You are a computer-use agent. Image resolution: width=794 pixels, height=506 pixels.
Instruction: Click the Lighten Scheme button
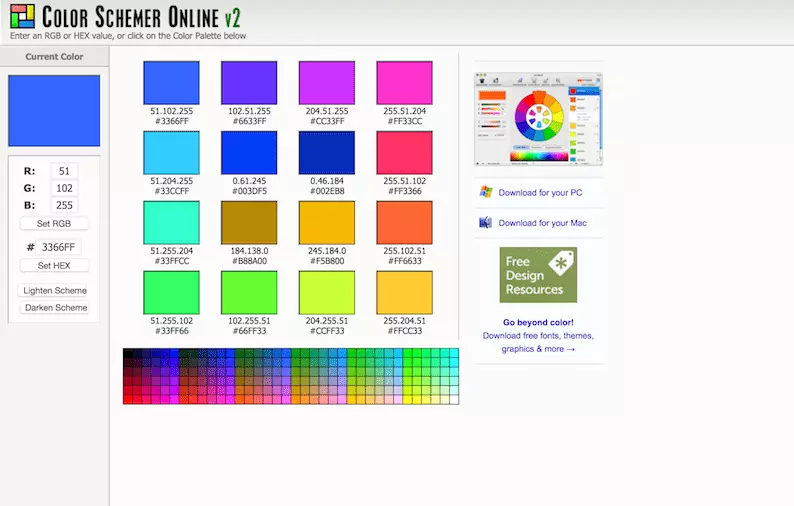(54, 290)
